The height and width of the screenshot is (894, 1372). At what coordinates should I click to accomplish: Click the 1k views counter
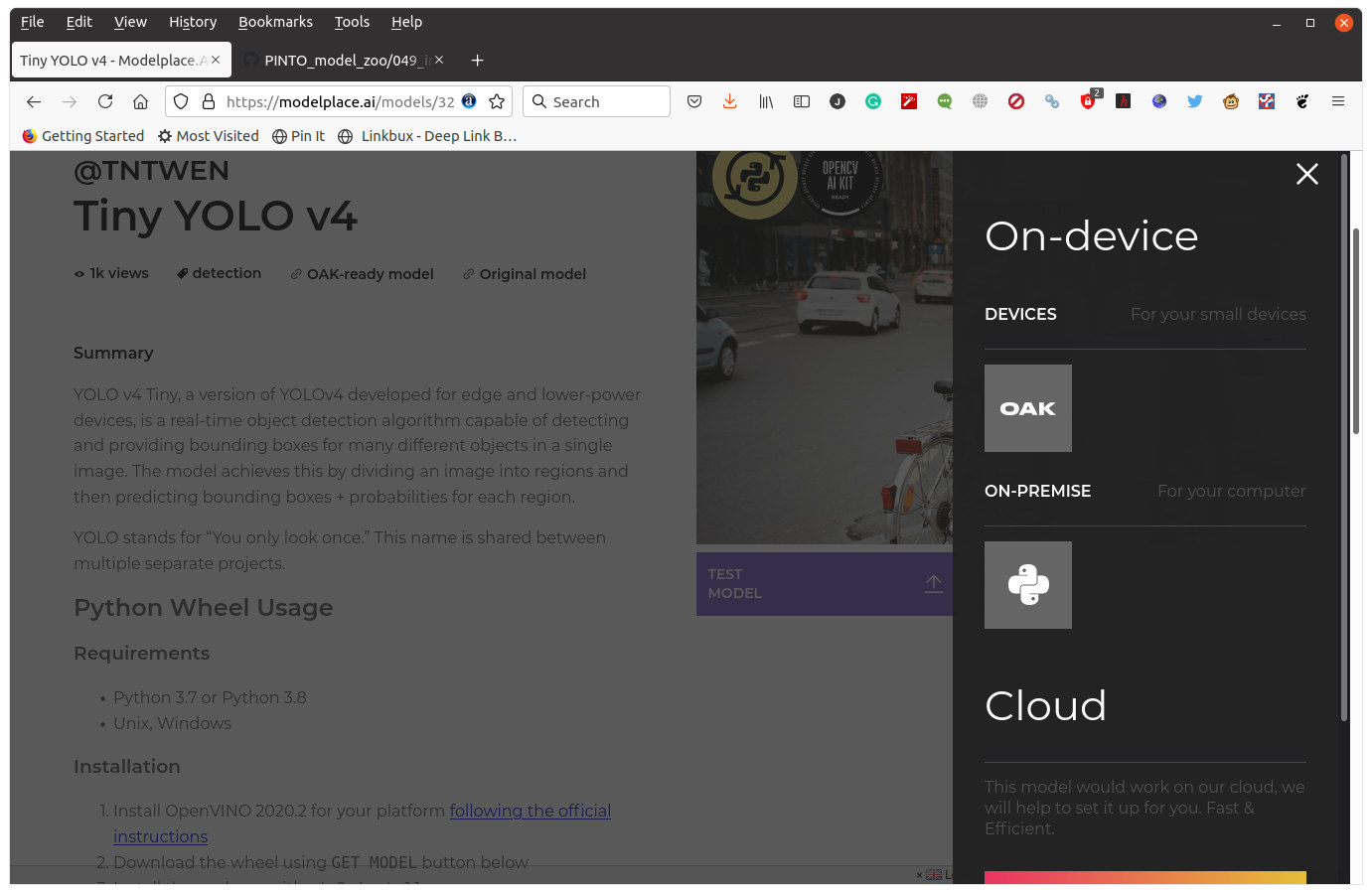[111, 273]
